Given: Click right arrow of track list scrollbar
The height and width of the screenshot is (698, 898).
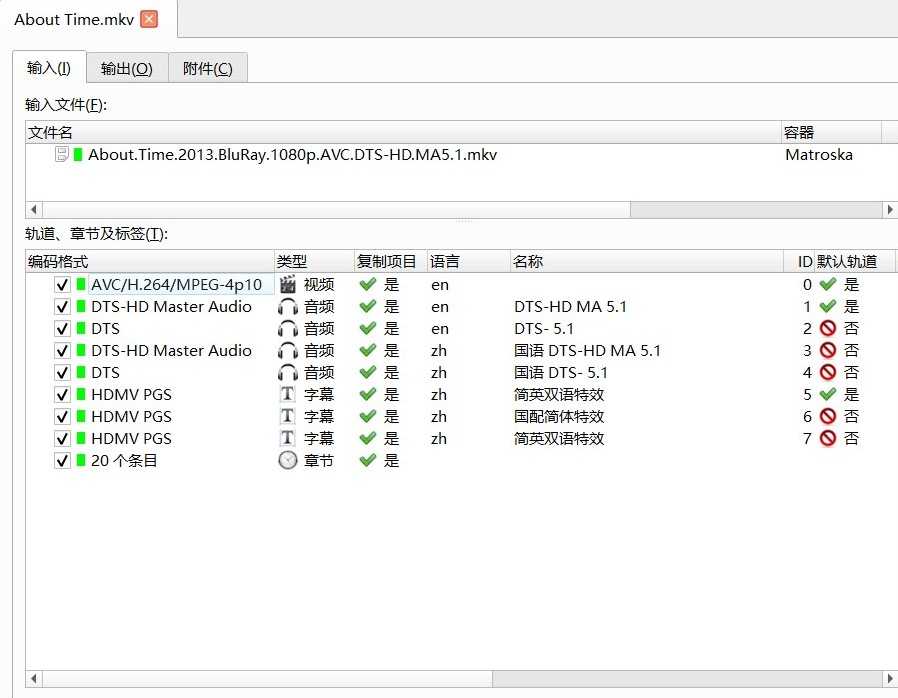Looking at the screenshot, I should pos(890,679).
